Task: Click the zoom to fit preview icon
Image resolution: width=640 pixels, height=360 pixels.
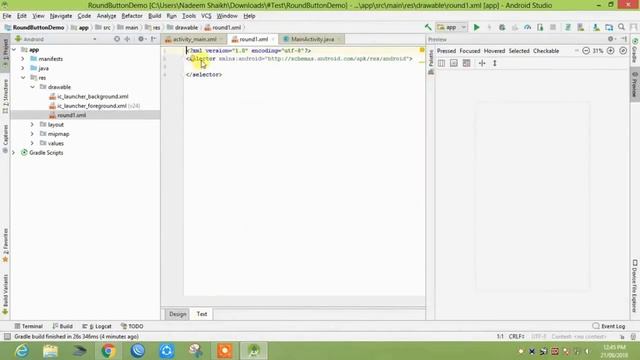Action: (623, 51)
